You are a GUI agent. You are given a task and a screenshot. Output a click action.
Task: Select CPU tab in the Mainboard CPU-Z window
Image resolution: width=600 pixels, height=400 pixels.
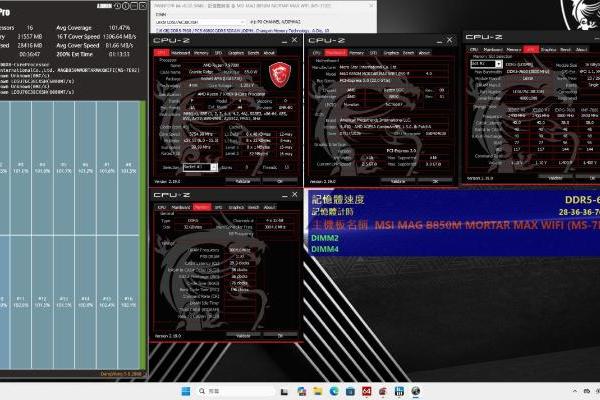point(316,53)
